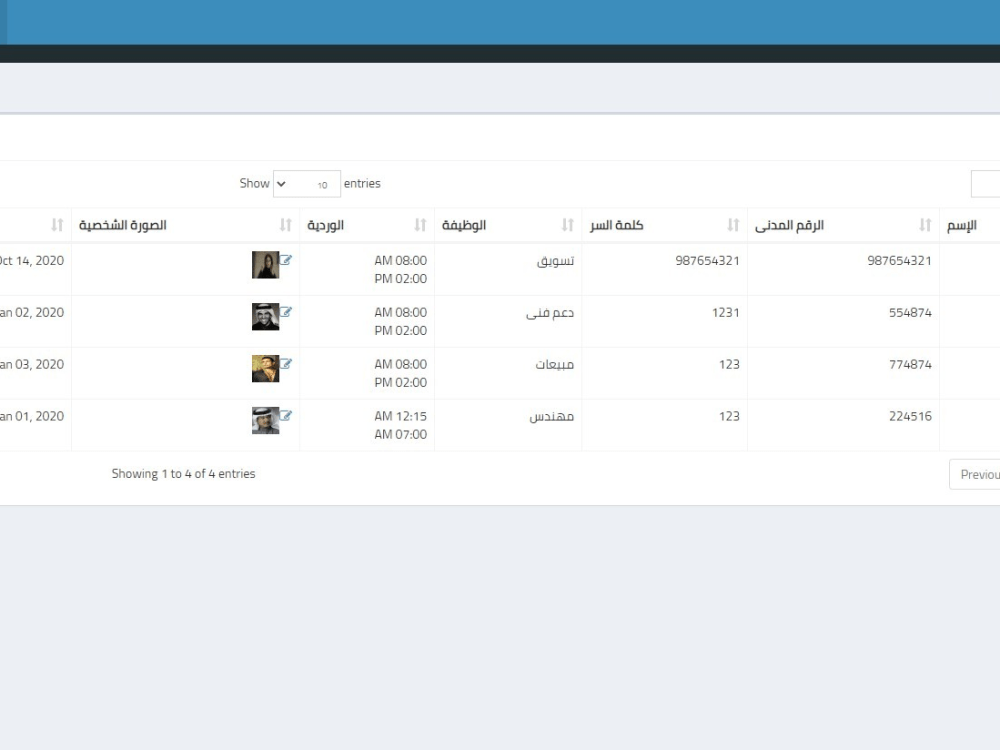Click shift time AM 12:15
Image resolution: width=1000 pixels, height=750 pixels.
coord(401,416)
